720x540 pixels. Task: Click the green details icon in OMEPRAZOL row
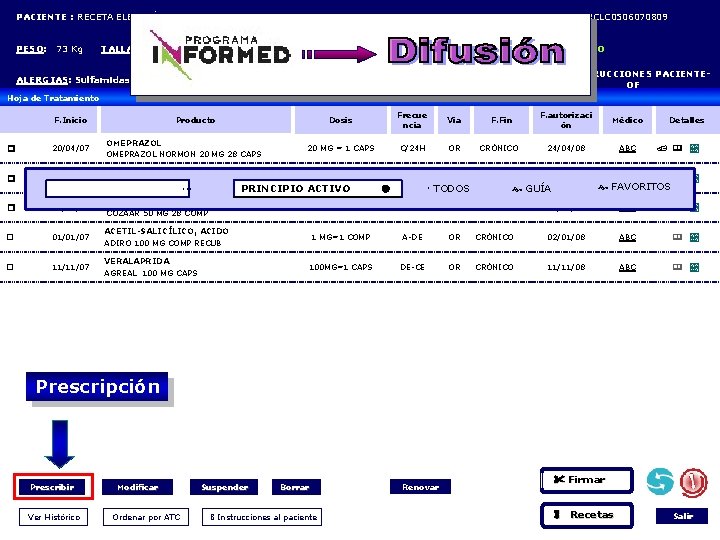pyautogui.click(x=694, y=148)
